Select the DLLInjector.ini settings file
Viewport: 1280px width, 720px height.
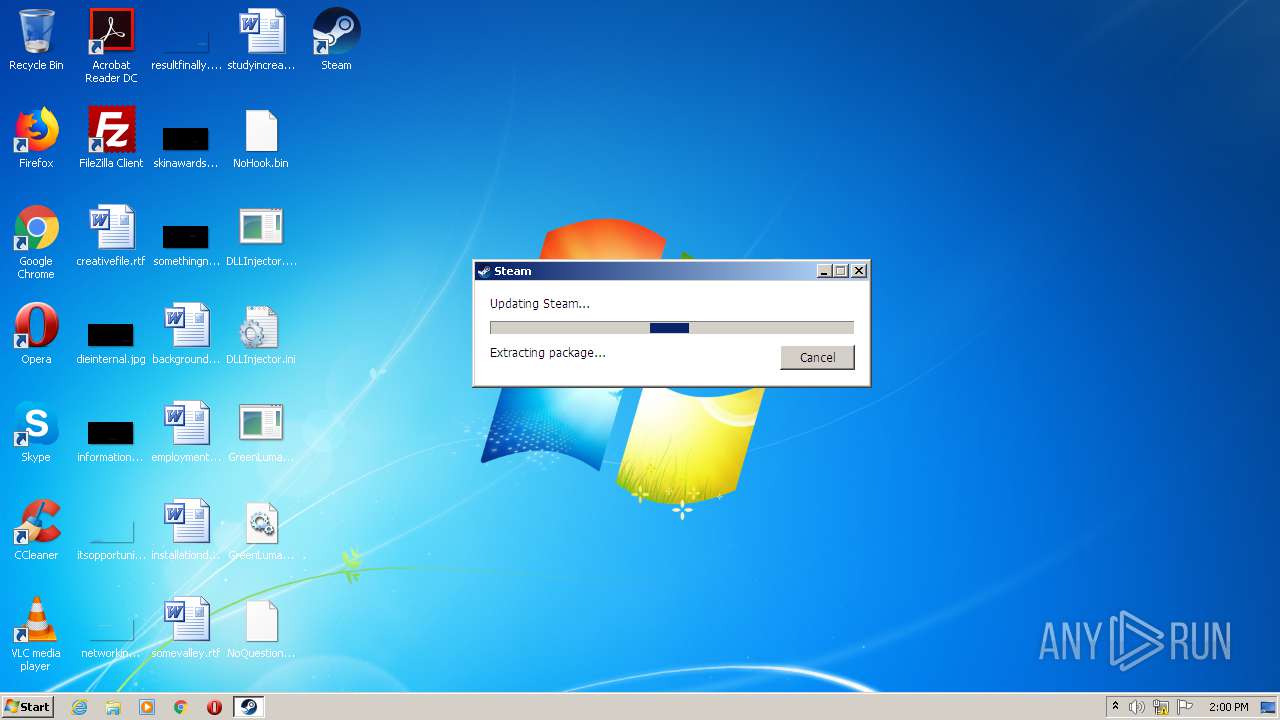pyautogui.click(x=261, y=334)
